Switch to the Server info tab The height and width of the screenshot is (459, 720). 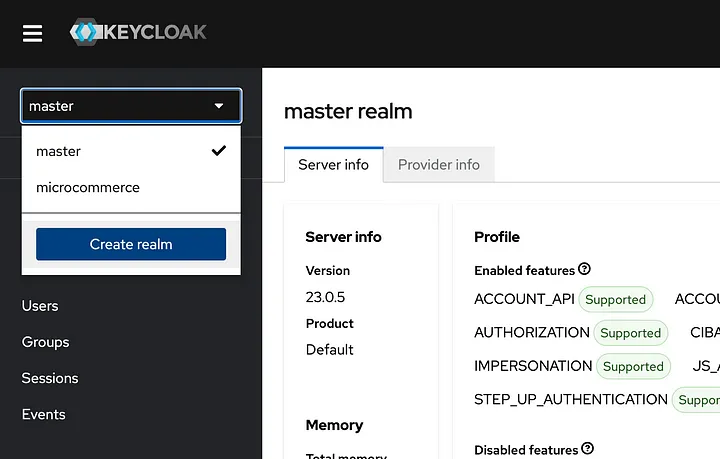click(333, 165)
